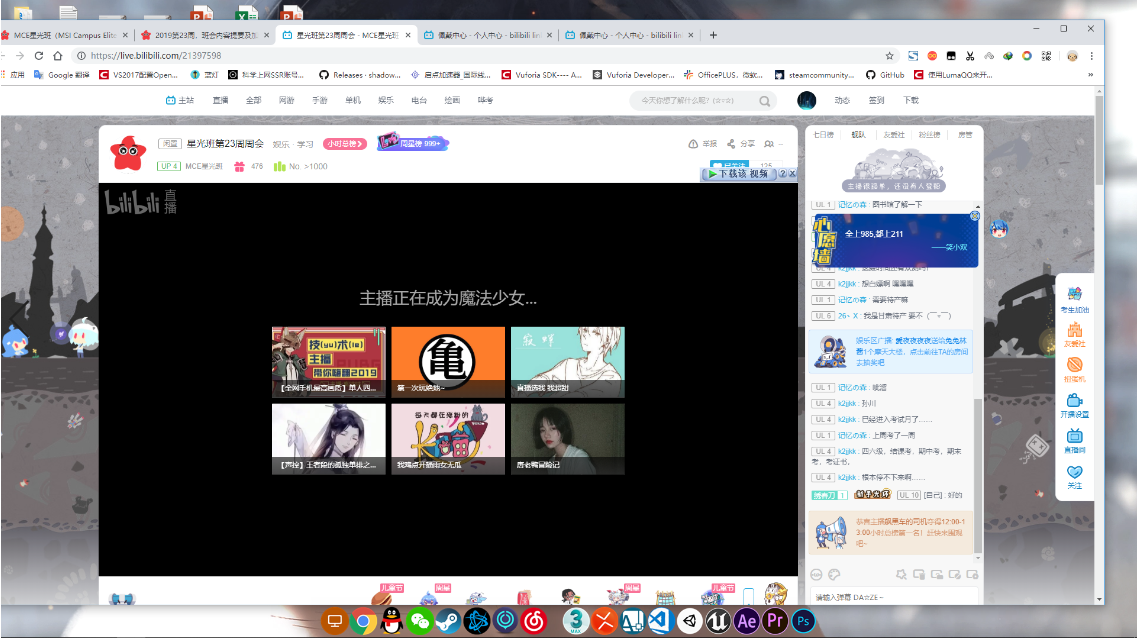The image size is (1139, 639).
Task: Open 扭蛋机 icon in right sidebar
Action: point(1074,369)
